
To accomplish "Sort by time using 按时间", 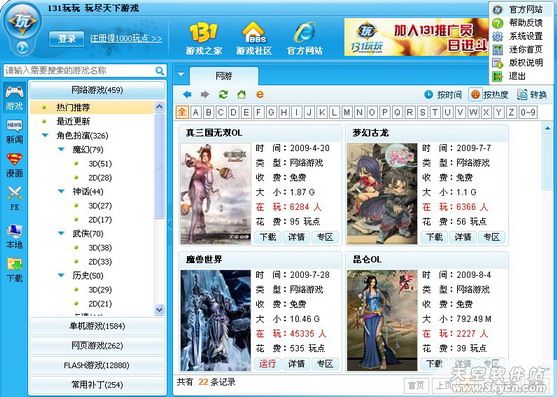I will (x=443, y=95).
